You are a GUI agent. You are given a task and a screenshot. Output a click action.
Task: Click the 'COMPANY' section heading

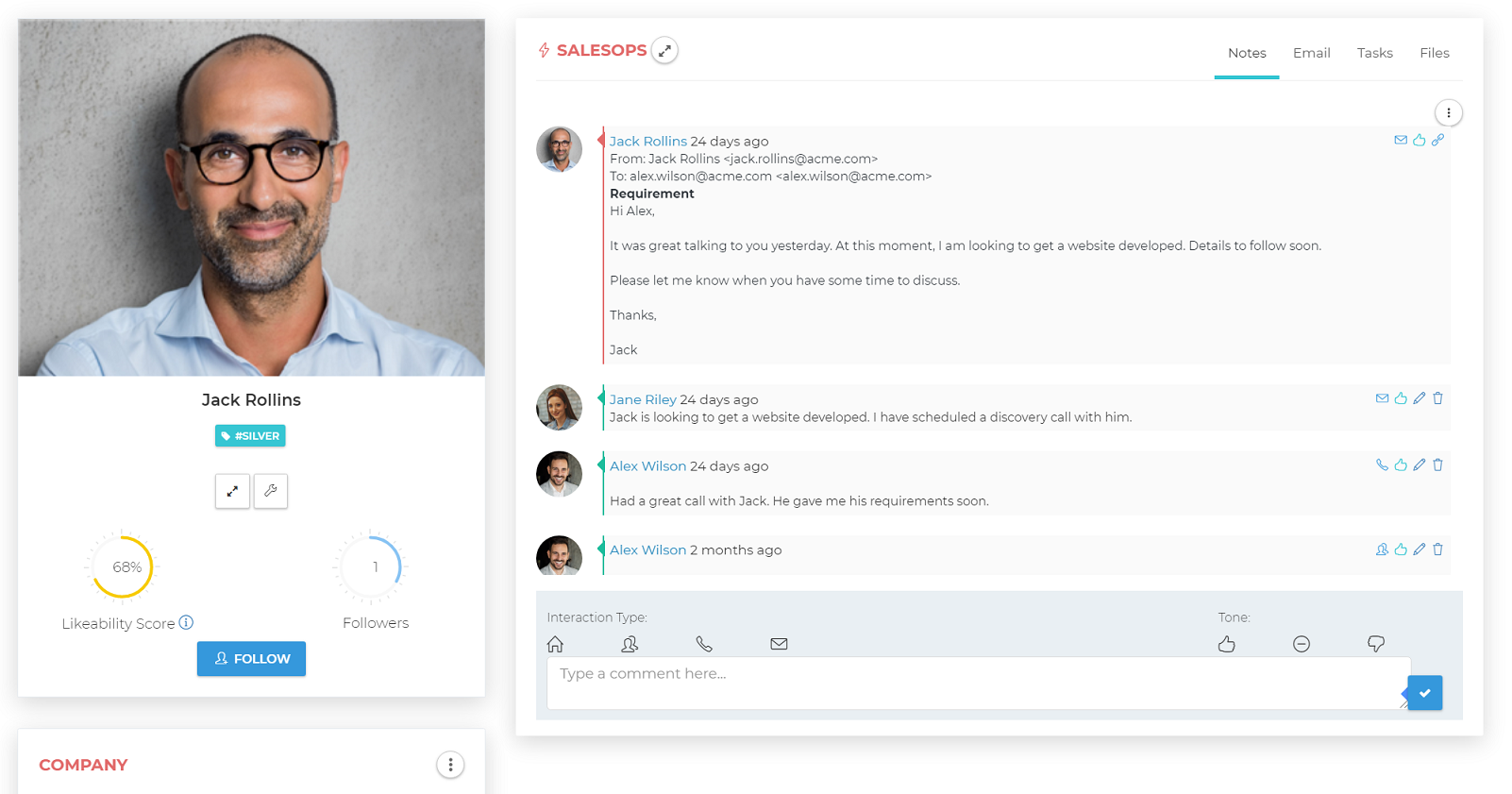click(x=83, y=765)
